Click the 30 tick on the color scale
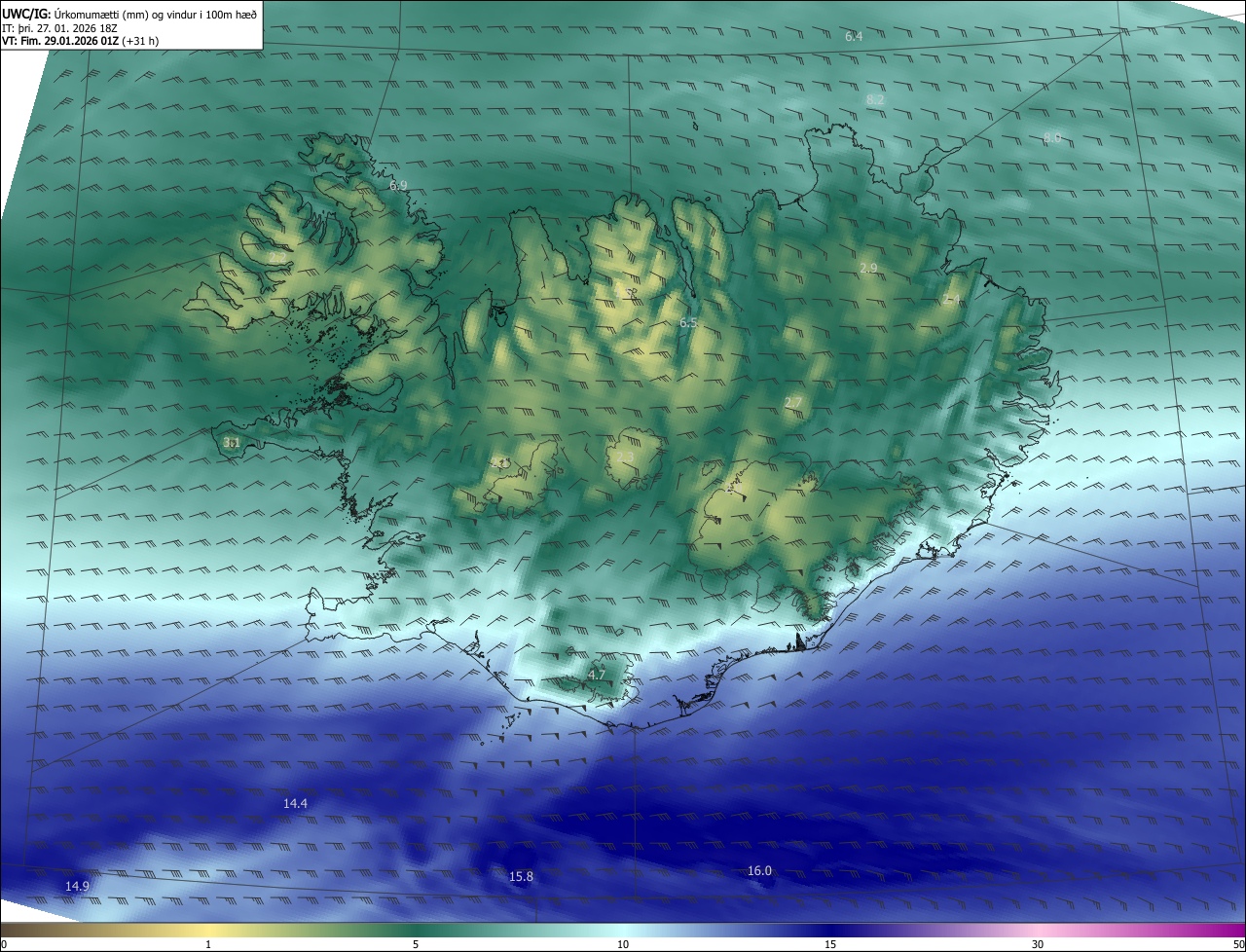This screenshot has height=952, width=1246. (x=1038, y=944)
